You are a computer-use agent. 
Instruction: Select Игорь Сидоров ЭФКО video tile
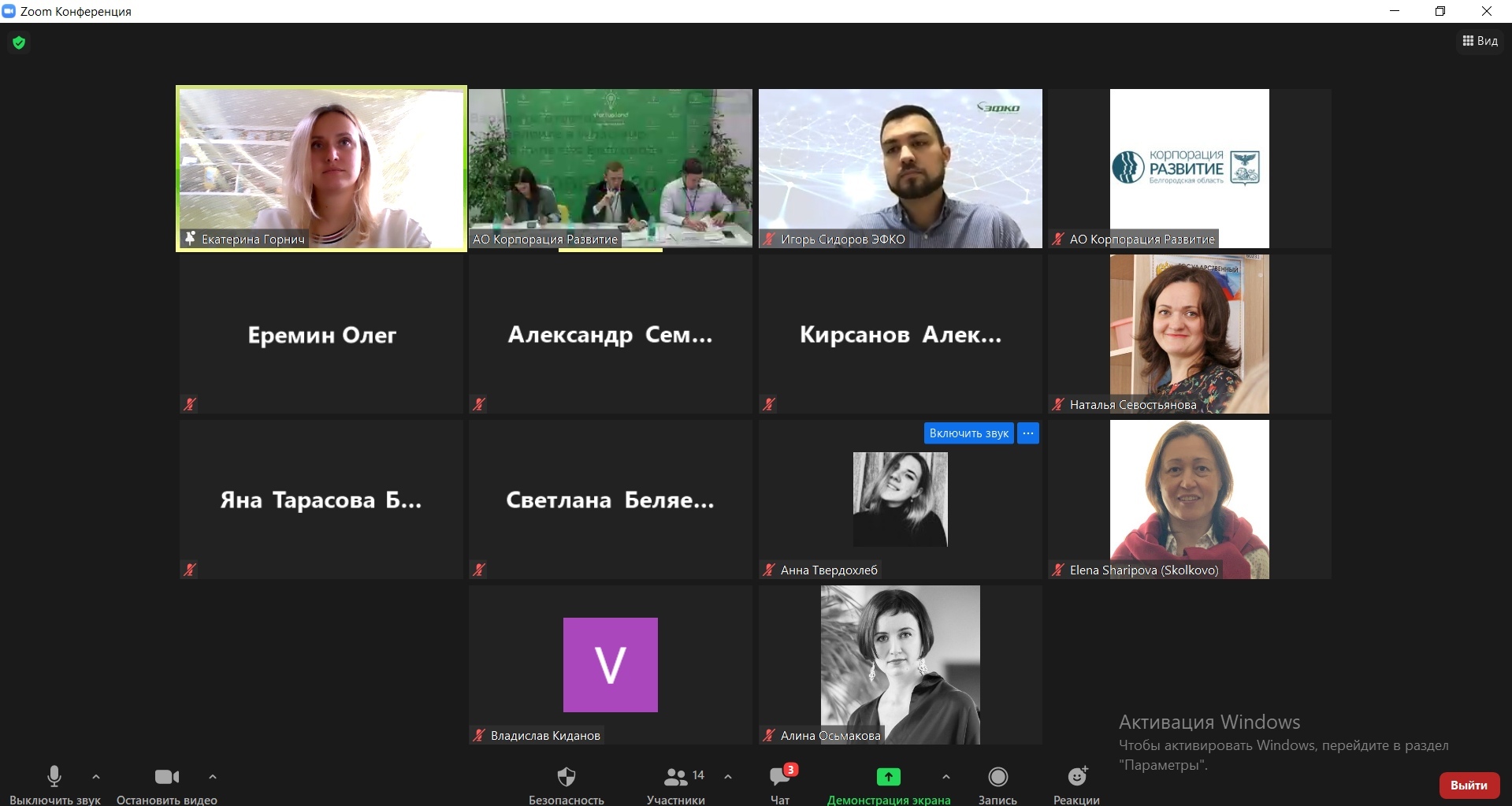[x=901, y=168]
